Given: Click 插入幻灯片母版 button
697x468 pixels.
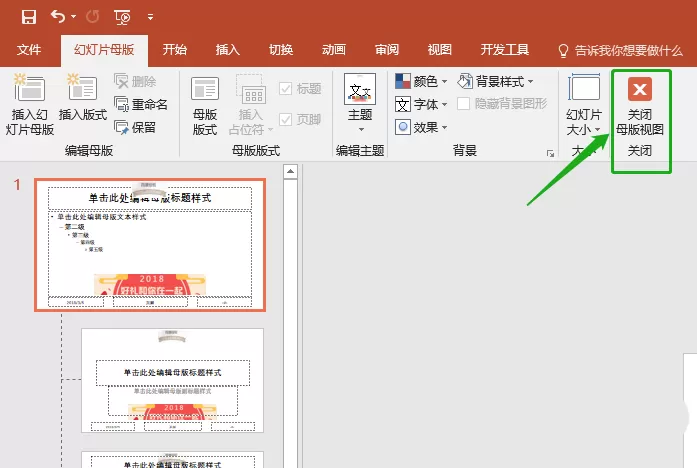Looking at the screenshot, I should pyautogui.click(x=29, y=104).
